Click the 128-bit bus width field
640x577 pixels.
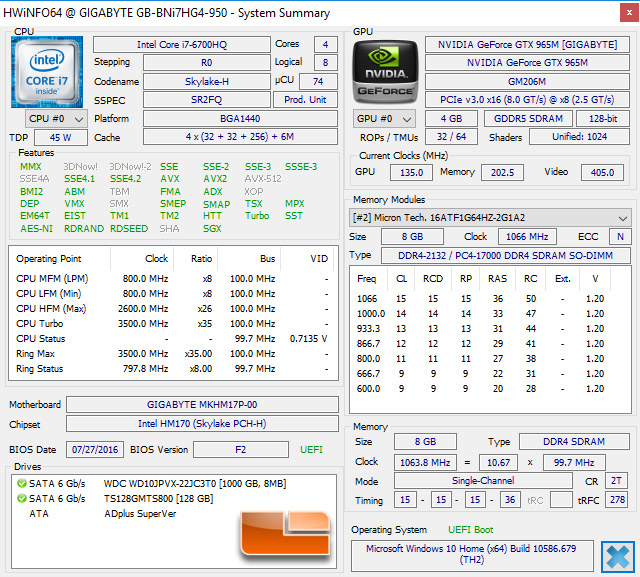603,119
